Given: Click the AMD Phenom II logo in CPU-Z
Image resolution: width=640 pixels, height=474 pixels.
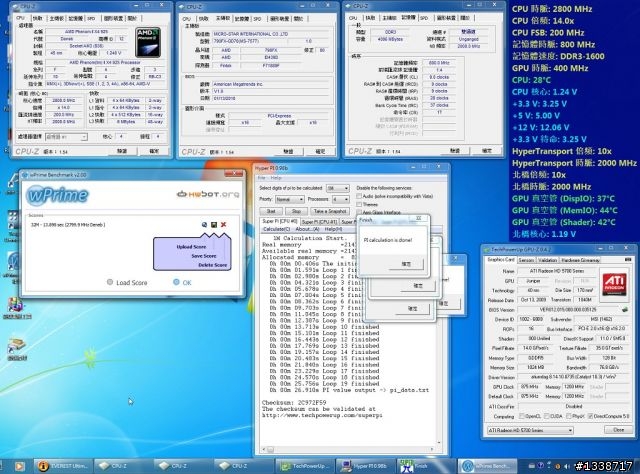Looking at the screenshot, I should click(148, 42).
